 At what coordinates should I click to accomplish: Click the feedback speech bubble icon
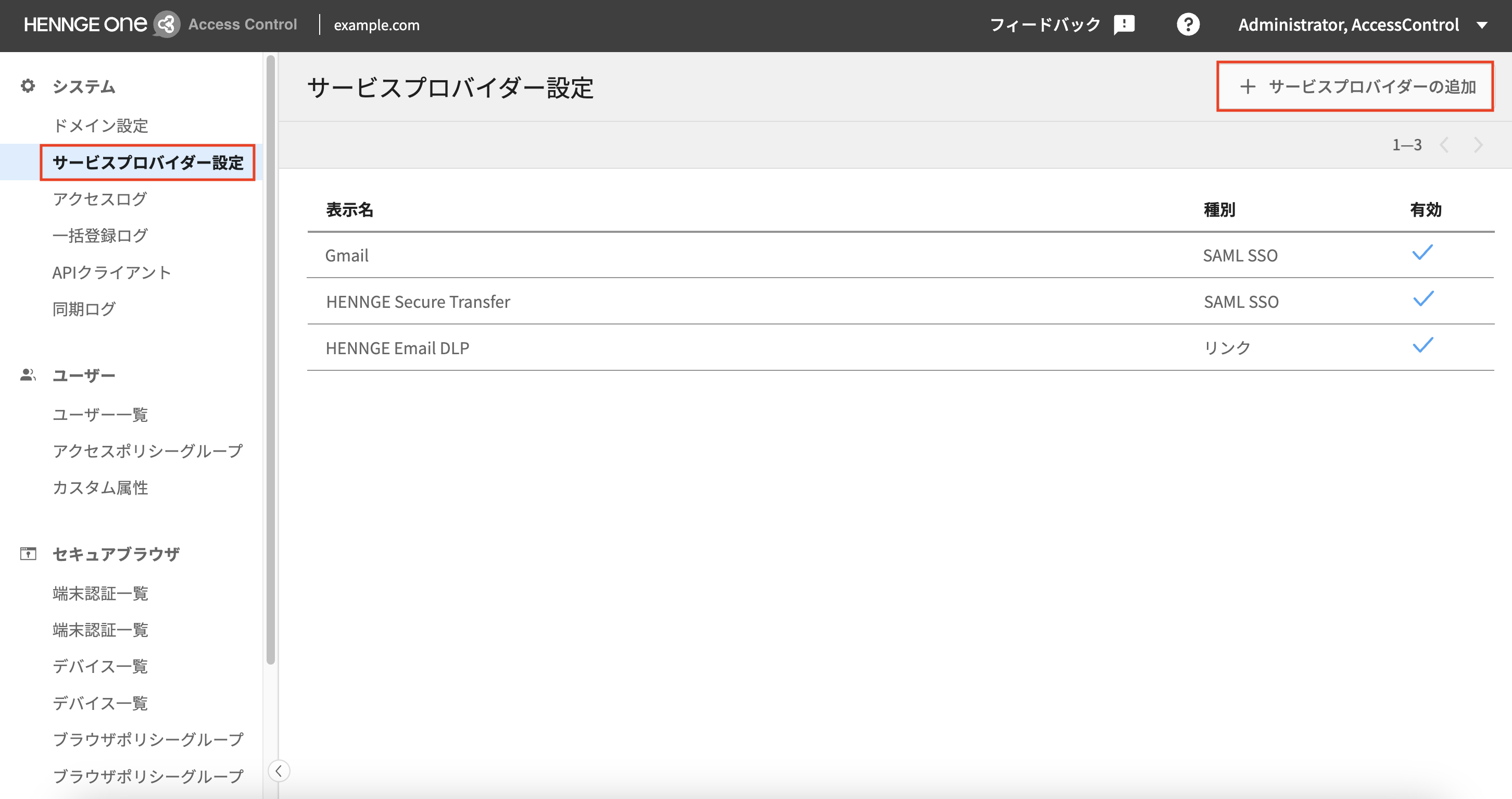point(1124,24)
